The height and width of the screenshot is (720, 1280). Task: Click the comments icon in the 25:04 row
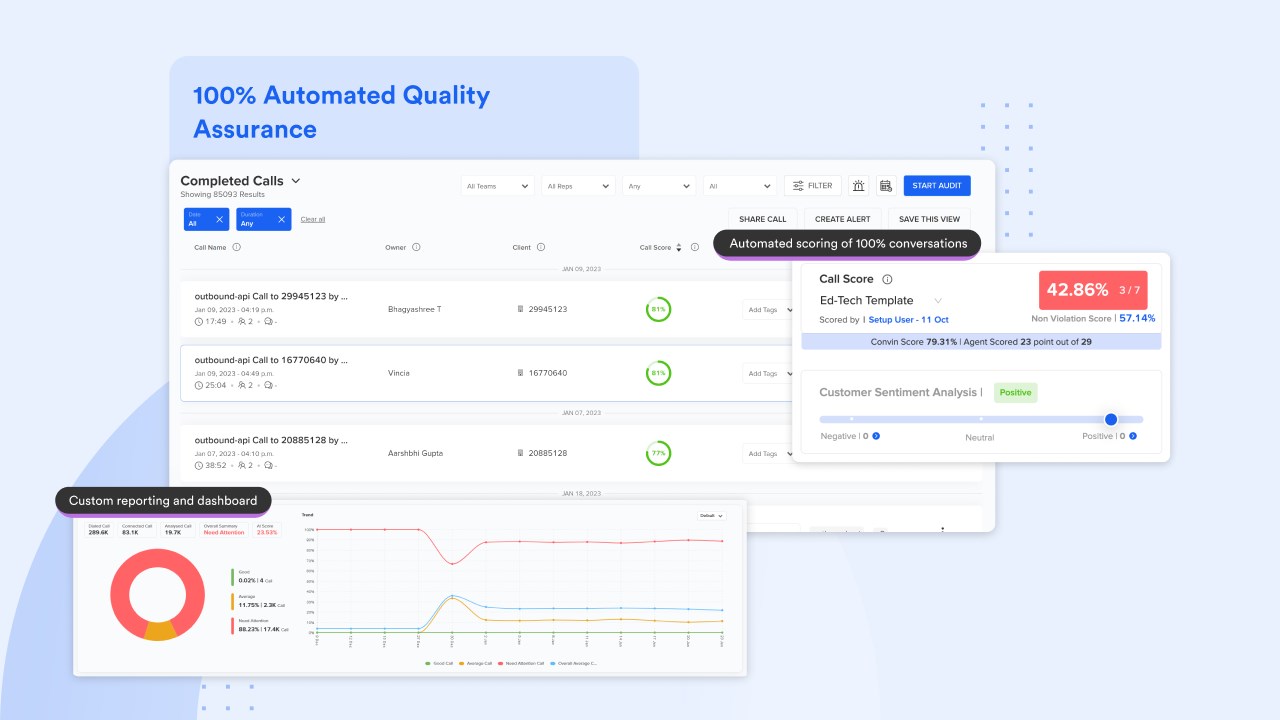[x=268, y=385]
